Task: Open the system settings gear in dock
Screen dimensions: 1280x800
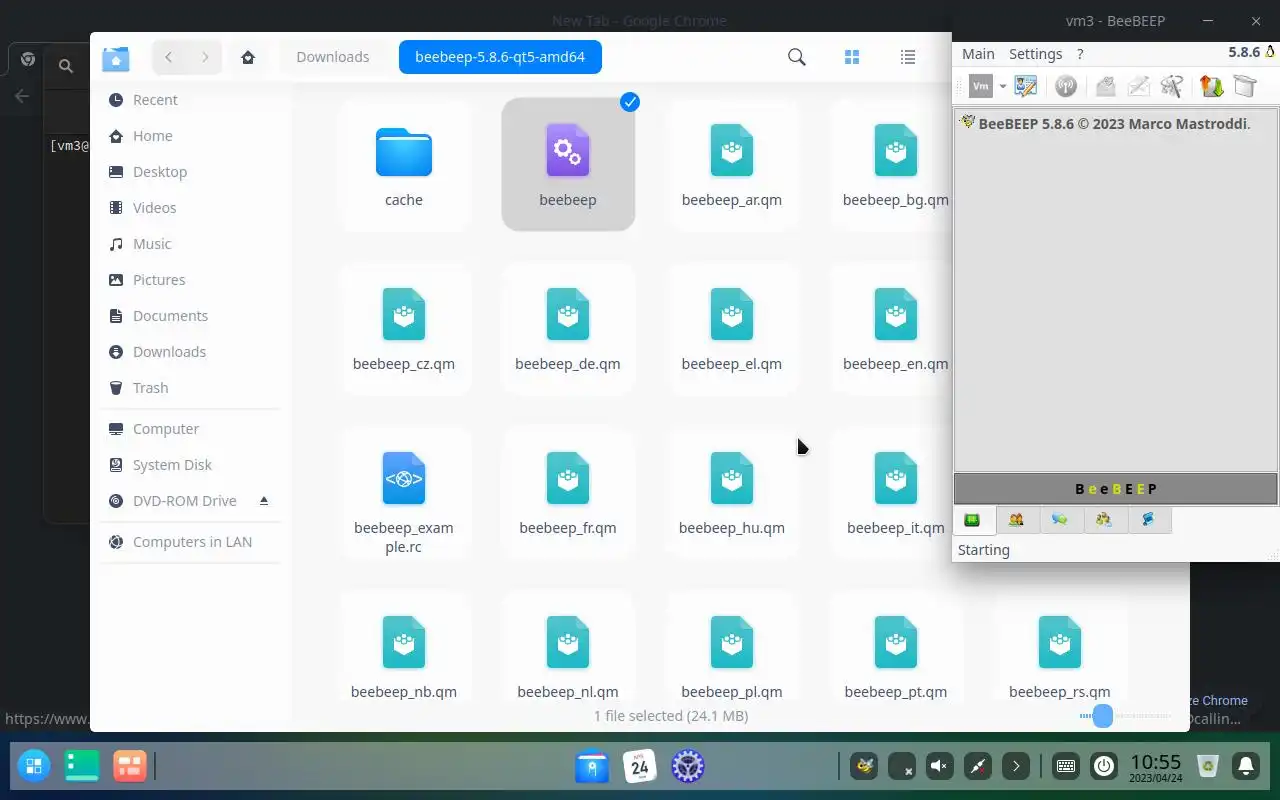Action: [x=687, y=766]
